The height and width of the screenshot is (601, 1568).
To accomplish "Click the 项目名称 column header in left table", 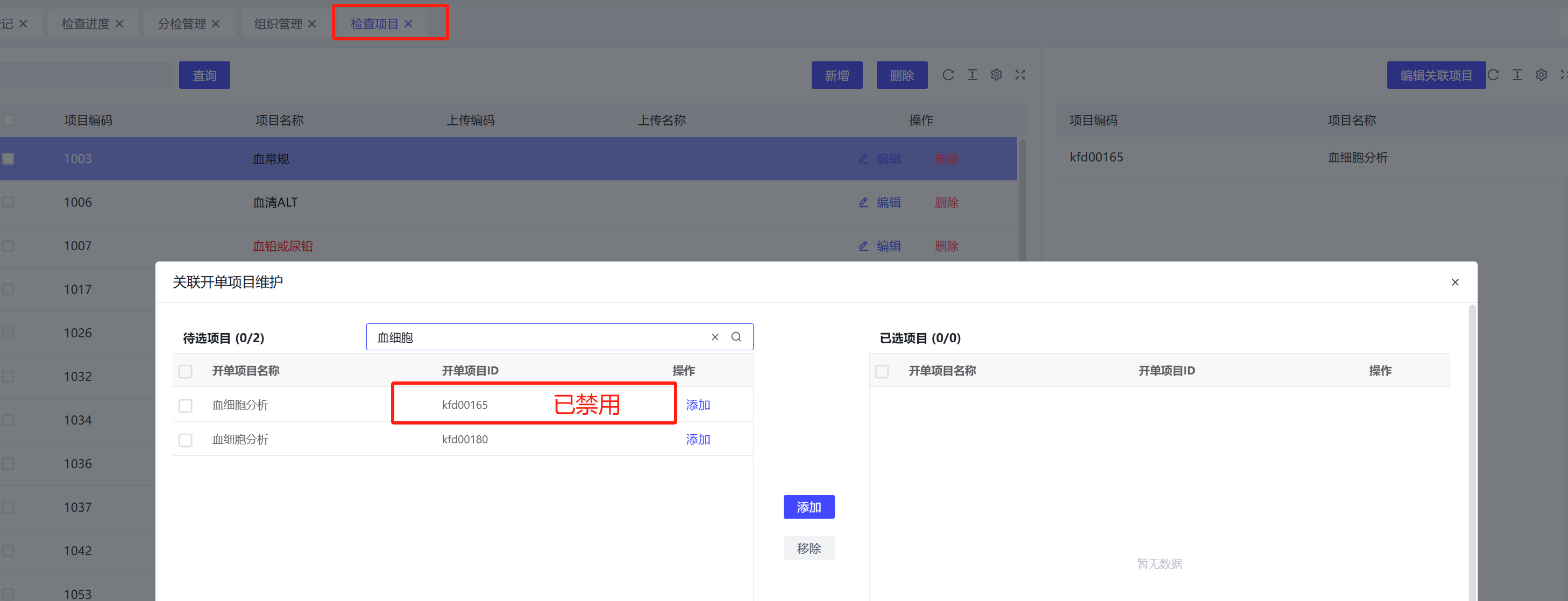I will [x=279, y=121].
